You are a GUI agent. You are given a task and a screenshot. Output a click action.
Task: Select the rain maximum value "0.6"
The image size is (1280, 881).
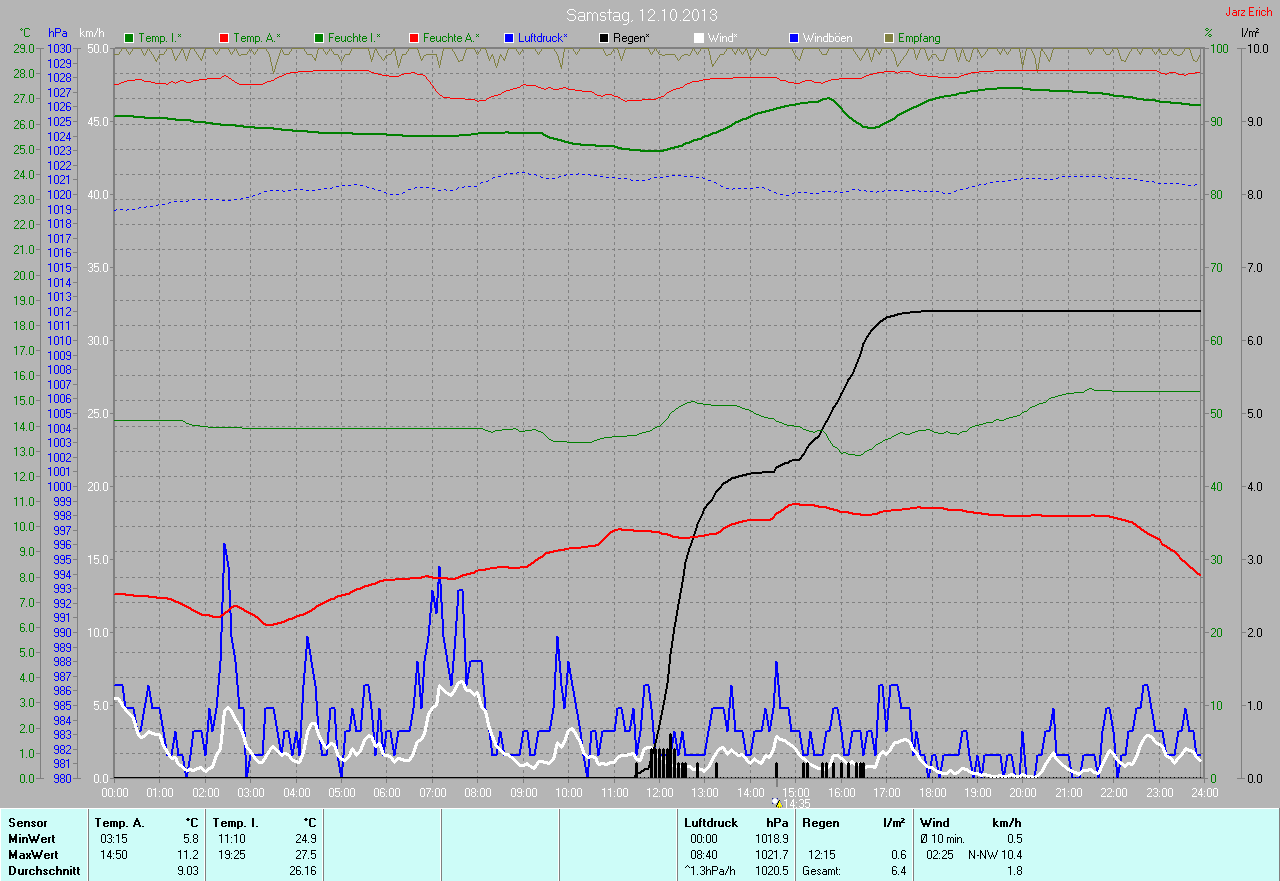coord(898,855)
